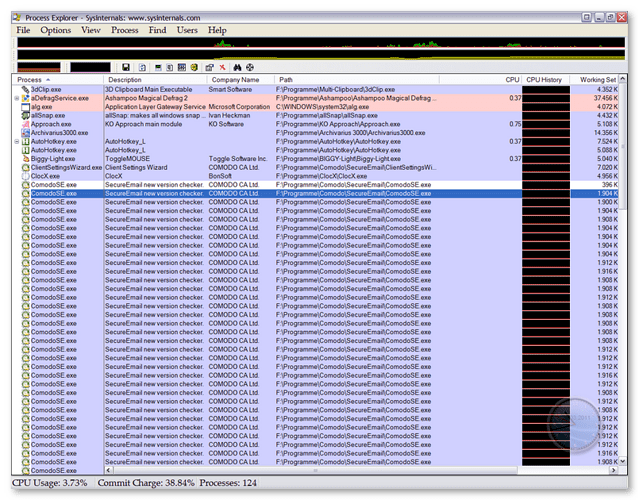Open the Process menu

pos(125,30)
